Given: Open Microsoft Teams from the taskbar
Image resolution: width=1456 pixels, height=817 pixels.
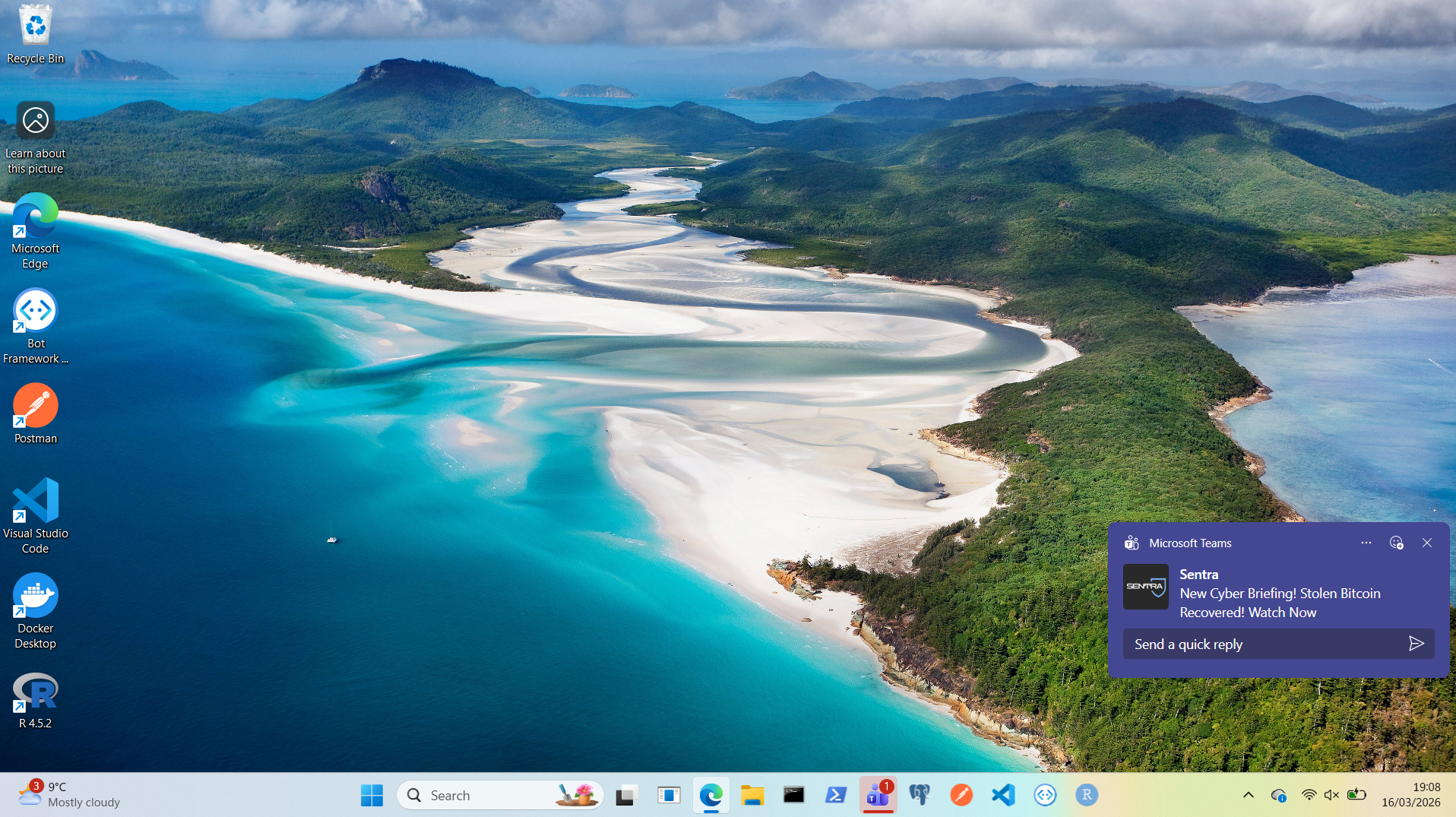Looking at the screenshot, I should (x=878, y=795).
